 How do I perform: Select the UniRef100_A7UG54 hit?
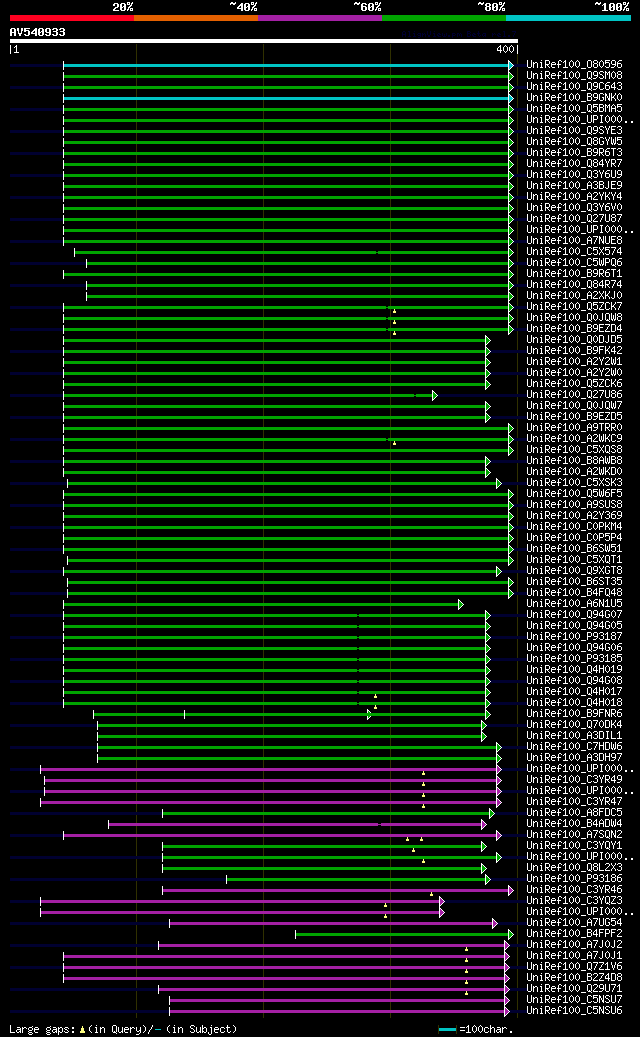574,923
